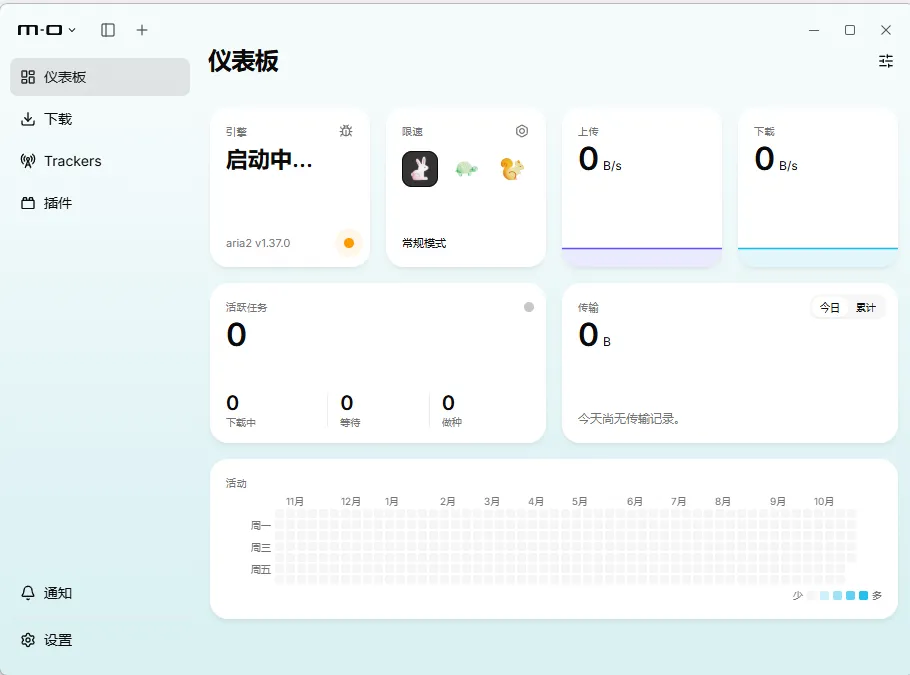Switch transfer view to 今日
910x675 pixels.
point(829,308)
